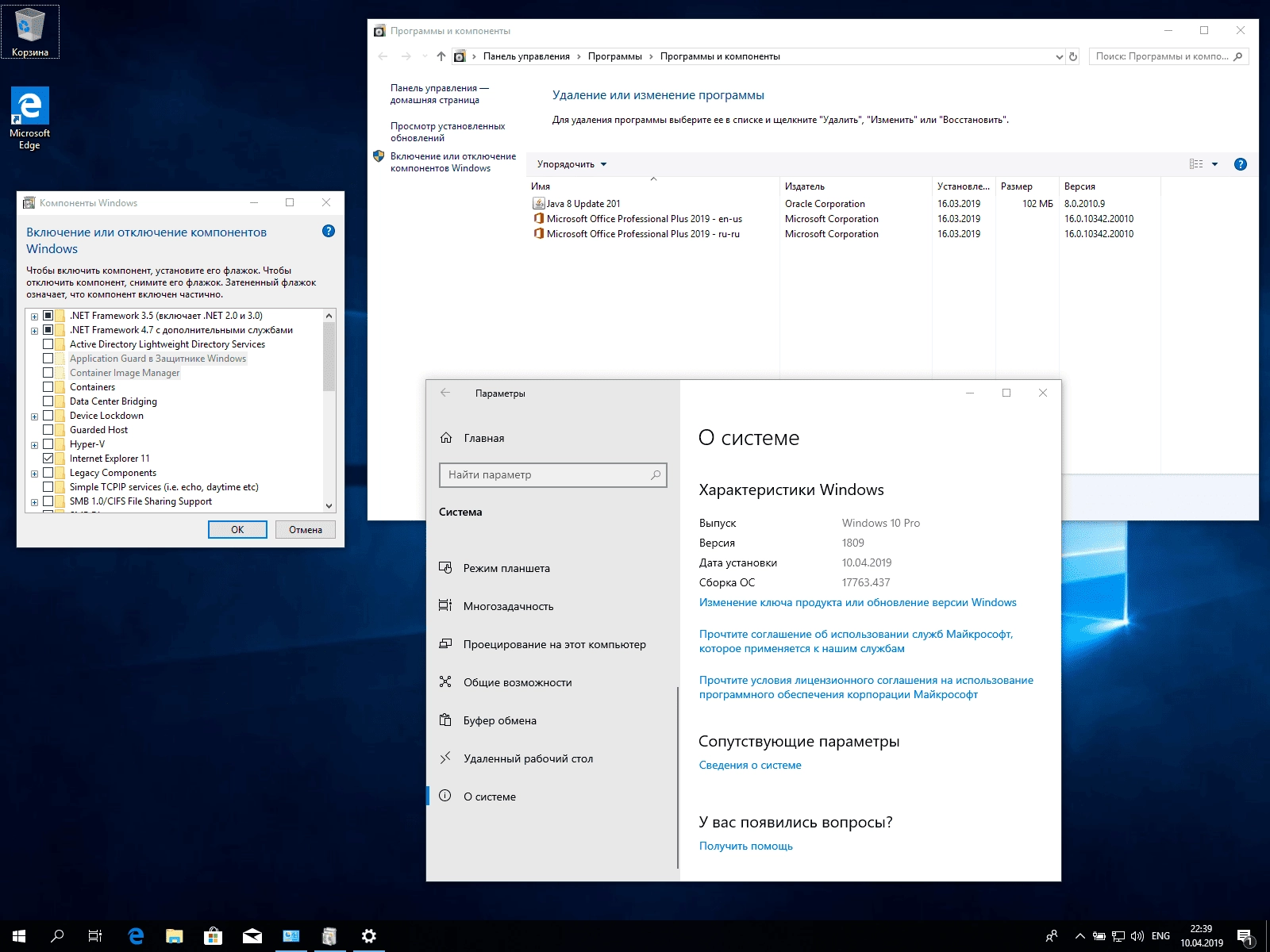Image resolution: width=1270 pixels, height=952 pixels.
Task: Click the Windows Start button
Action: (x=19, y=936)
